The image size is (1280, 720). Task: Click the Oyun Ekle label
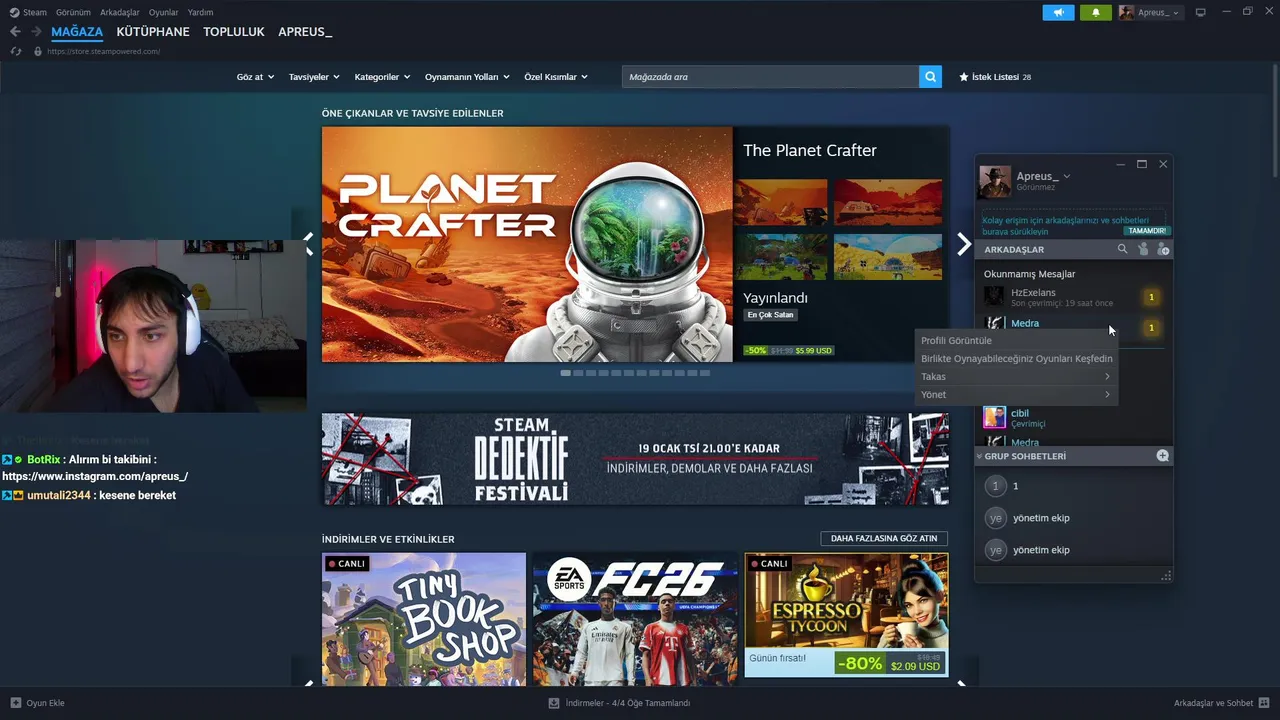45,703
